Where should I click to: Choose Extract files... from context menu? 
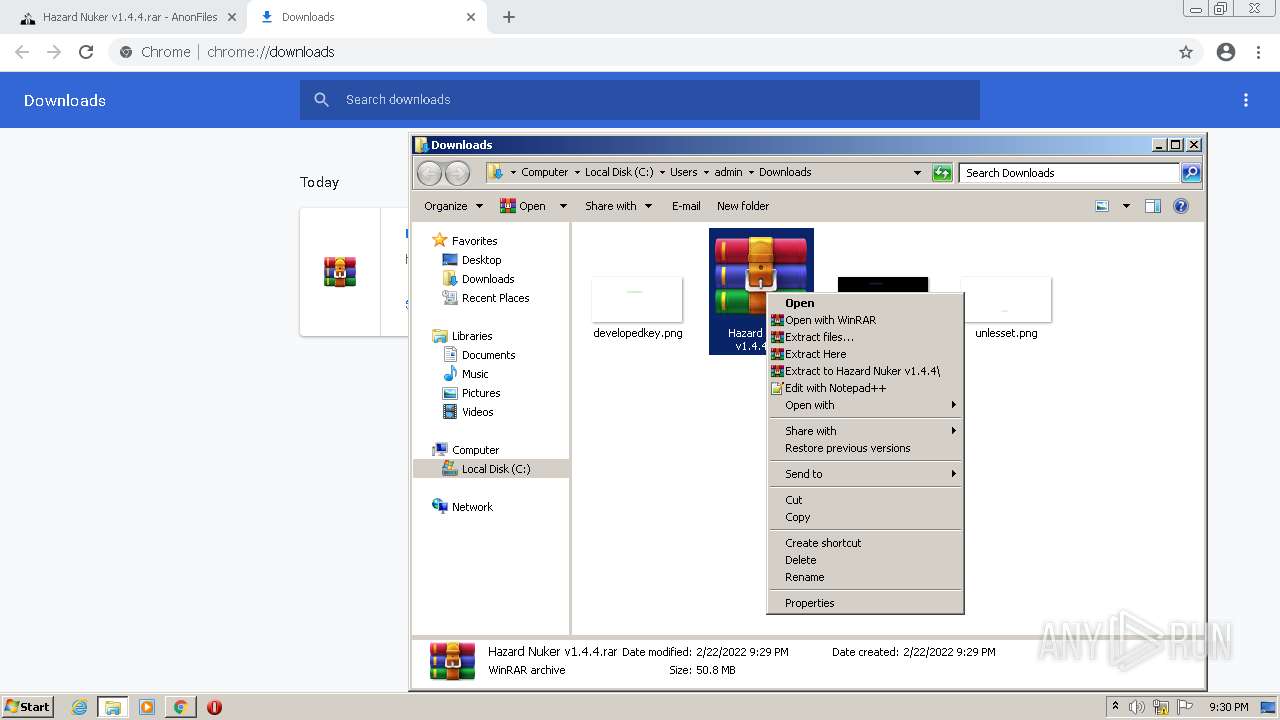pyautogui.click(x=865, y=337)
